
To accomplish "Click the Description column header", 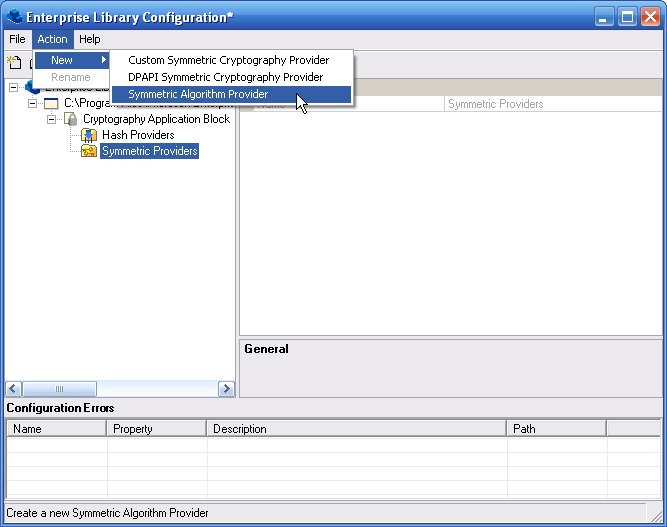I will [x=356, y=429].
